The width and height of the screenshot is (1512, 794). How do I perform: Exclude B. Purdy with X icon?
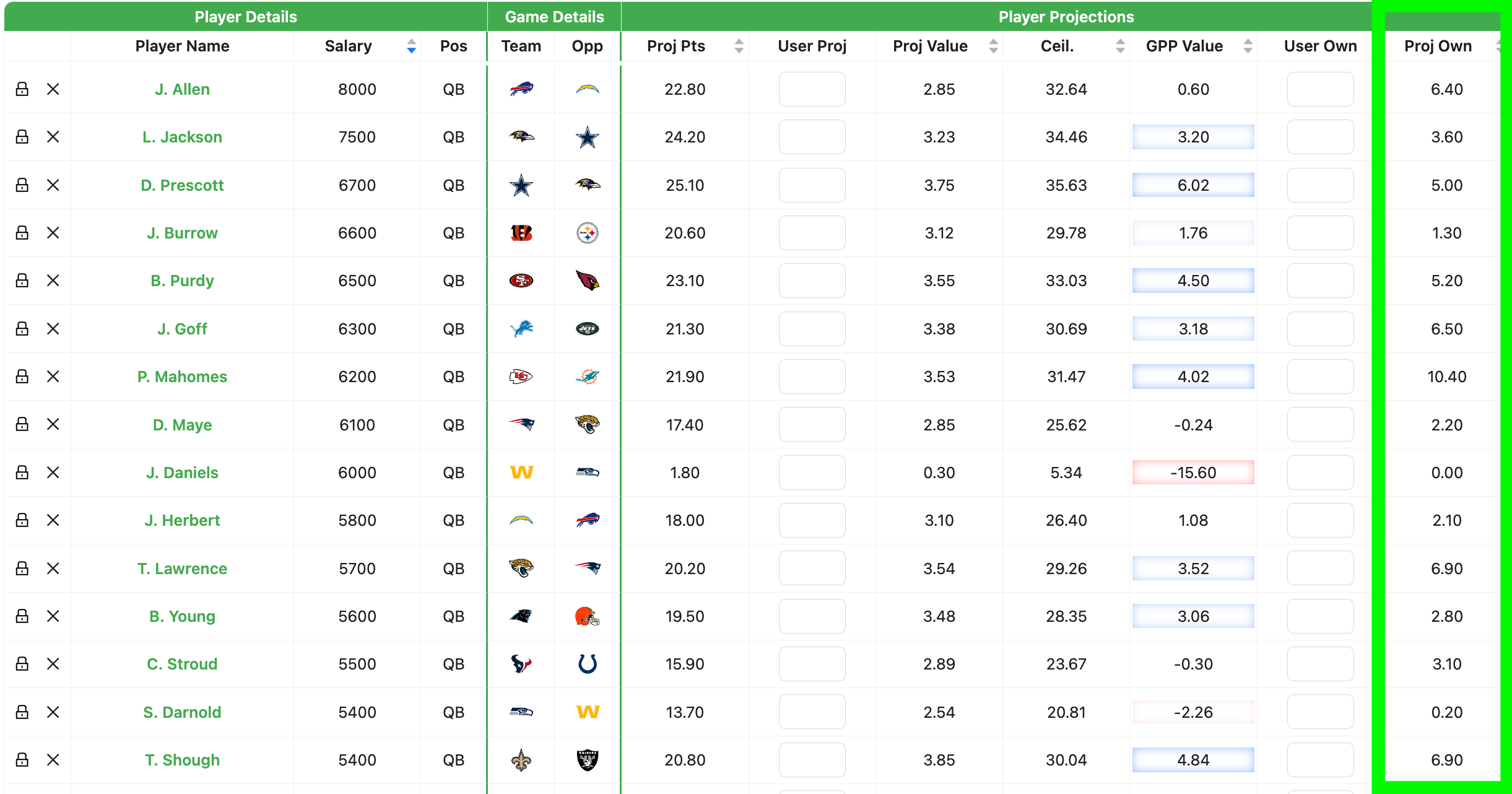(x=53, y=281)
